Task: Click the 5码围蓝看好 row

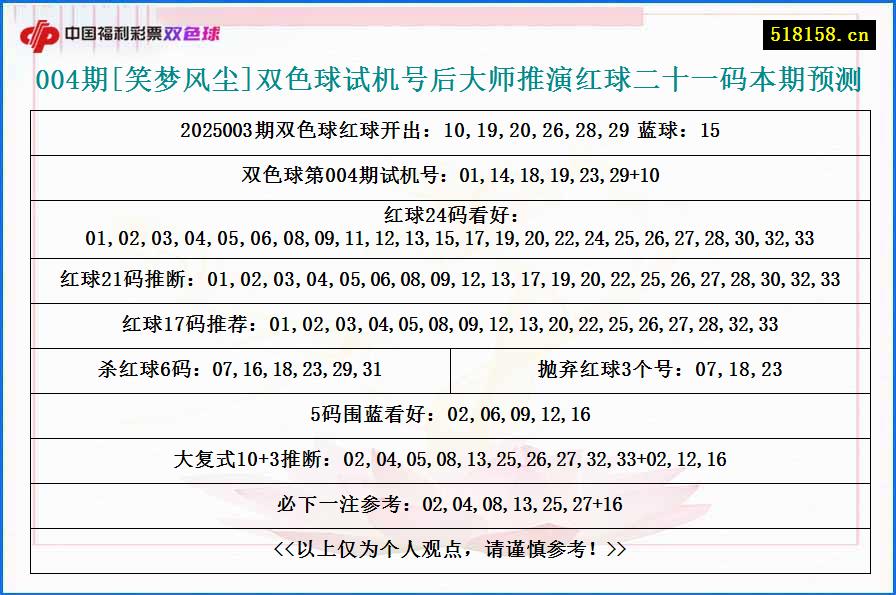Action: (x=448, y=413)
